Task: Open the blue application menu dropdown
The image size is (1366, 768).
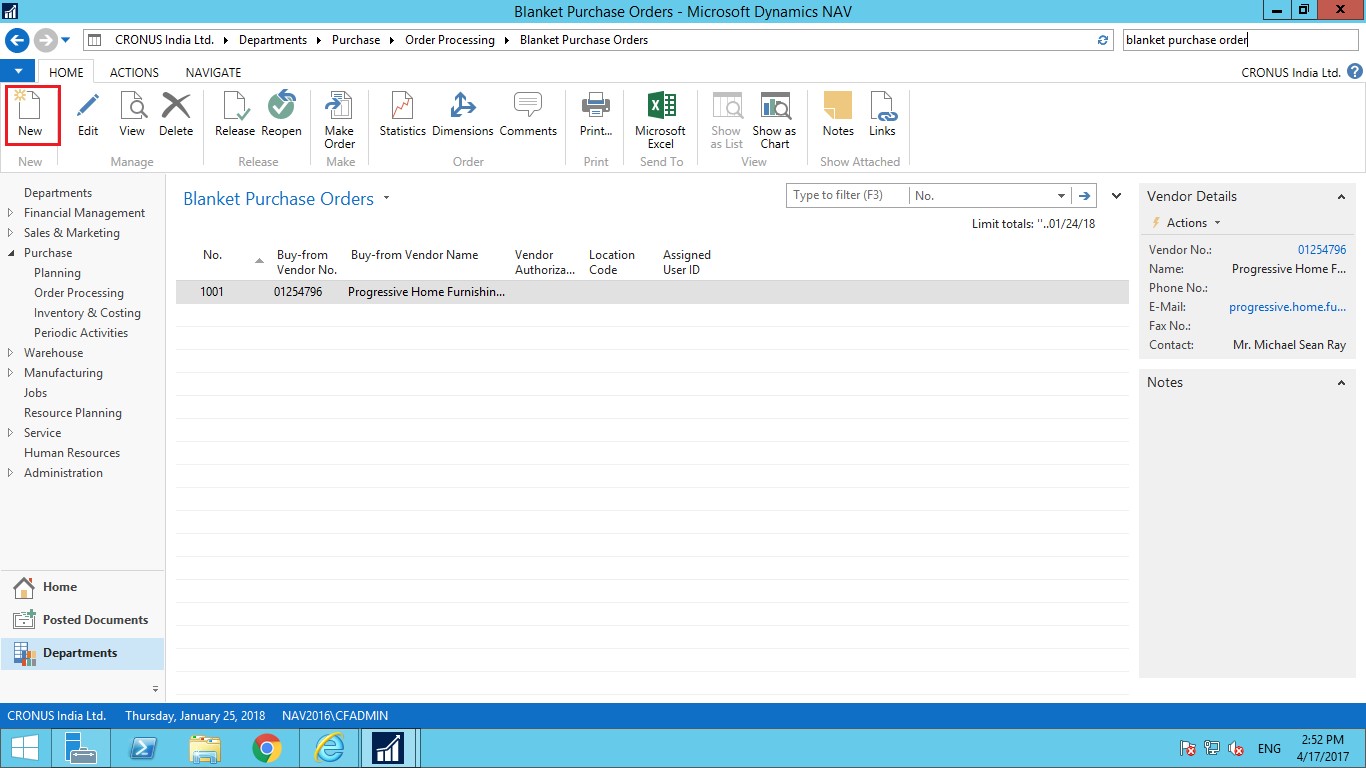Action: click(x=18, y=72)
